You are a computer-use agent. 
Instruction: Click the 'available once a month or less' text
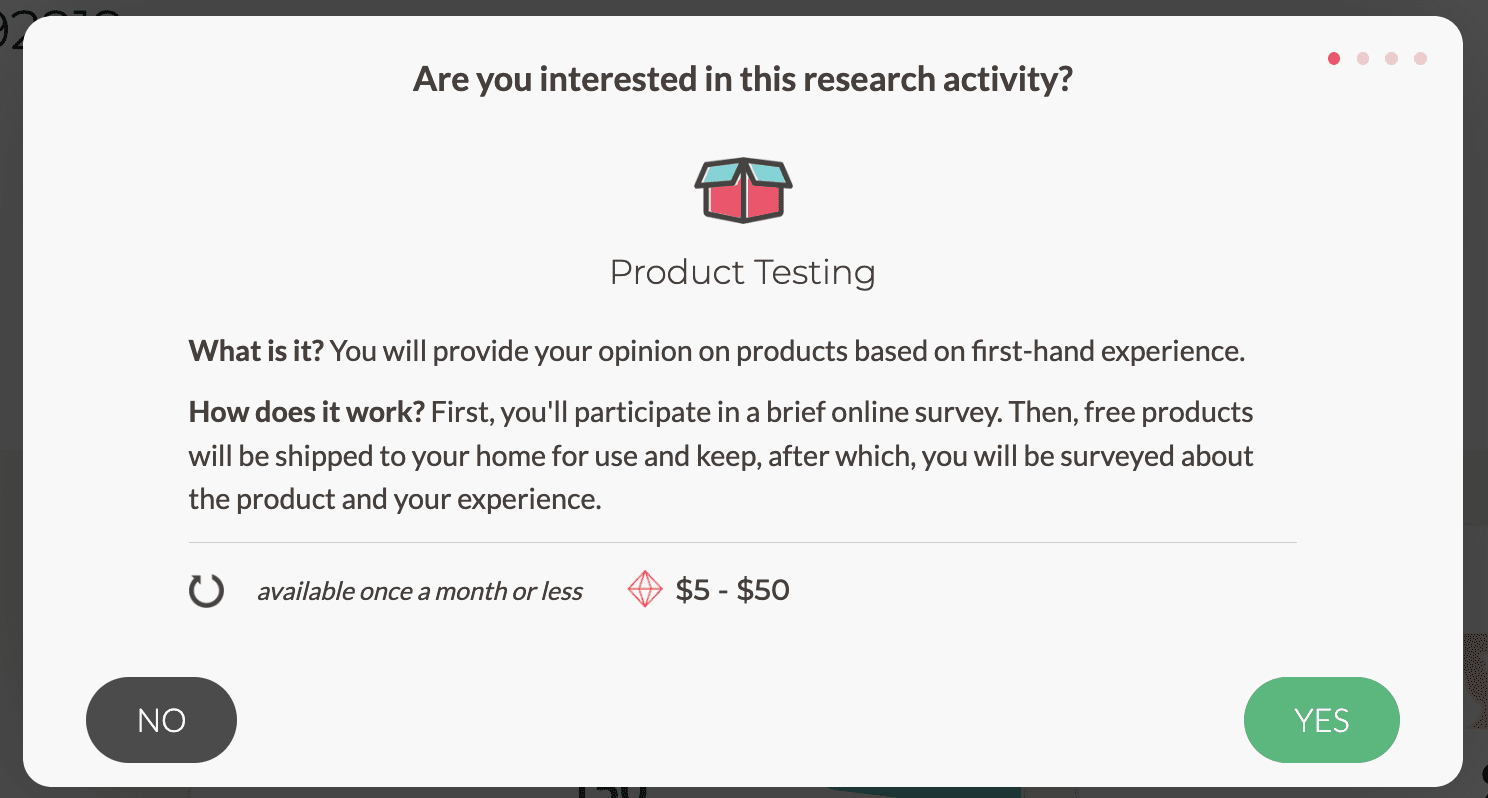[420, 591]
